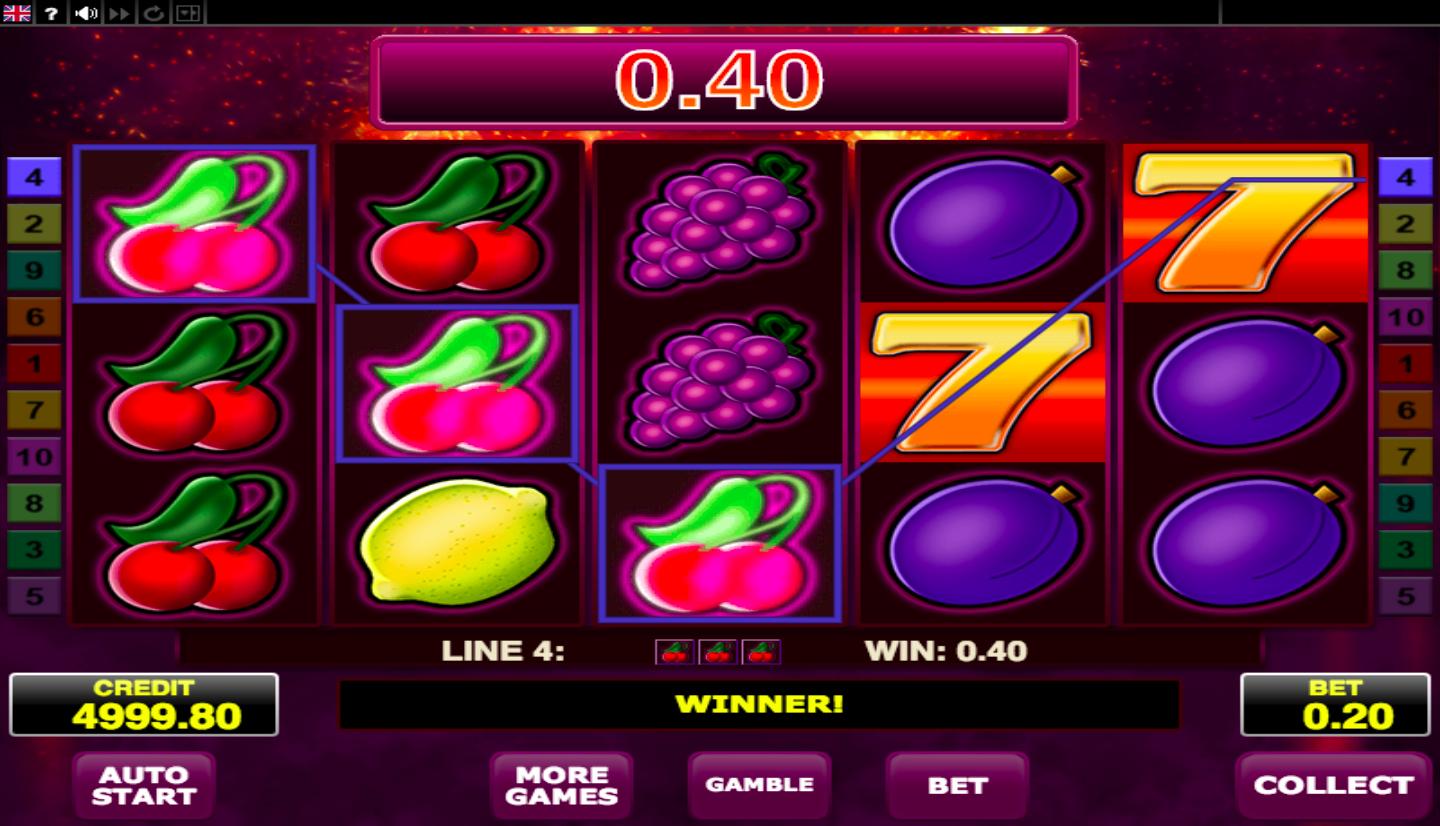
Task: Click the Gamble button
Action: point(760,785)
